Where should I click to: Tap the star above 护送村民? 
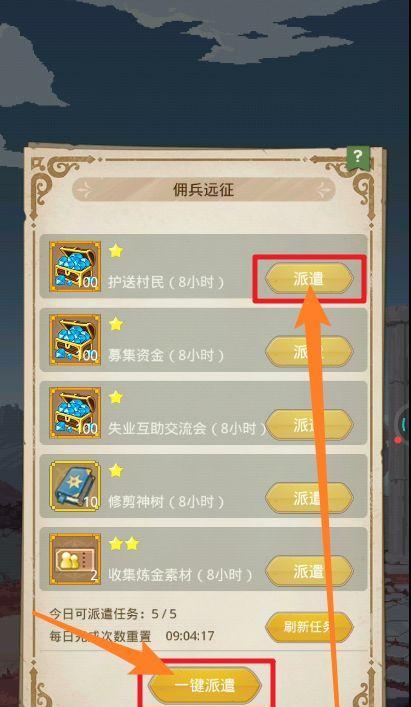tap(116, 251)
